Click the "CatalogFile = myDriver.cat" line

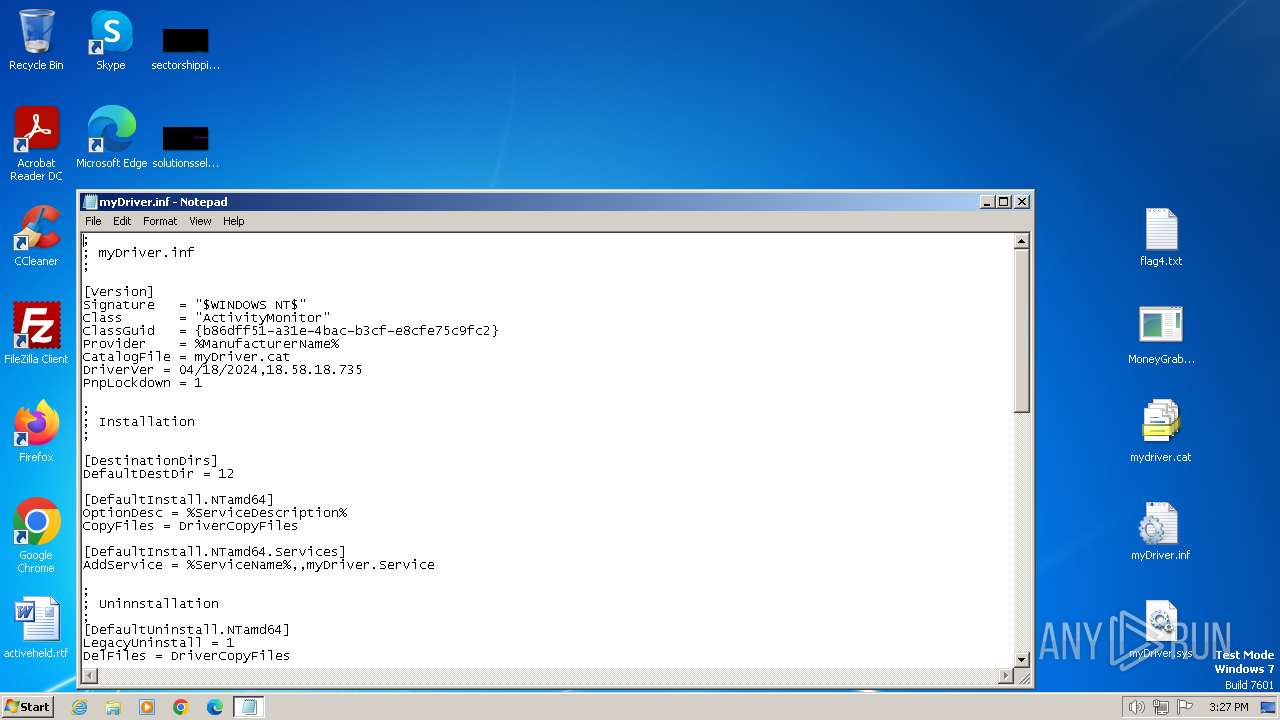click(186, 357)
